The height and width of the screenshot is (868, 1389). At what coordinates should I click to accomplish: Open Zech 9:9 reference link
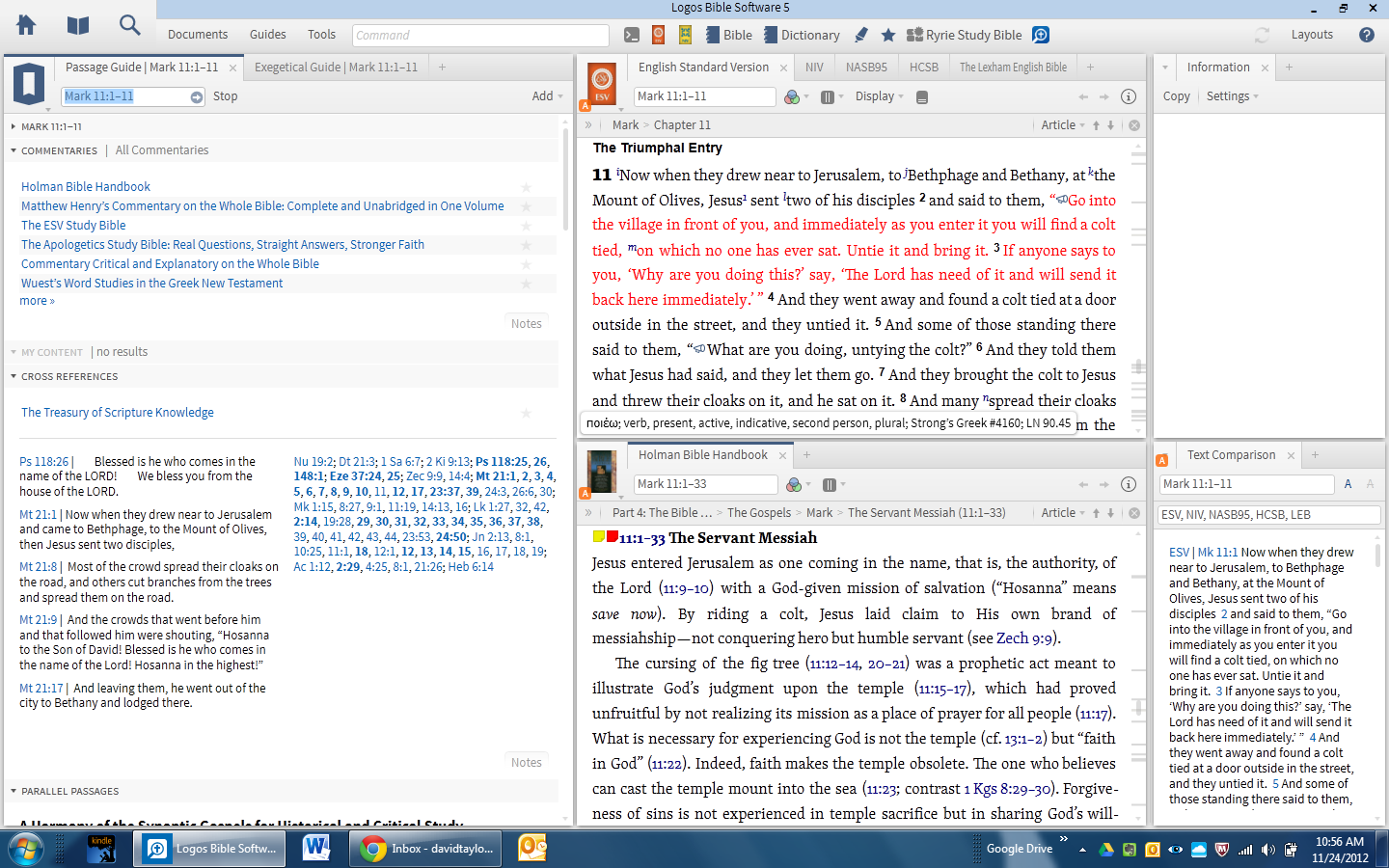[x=1024, y=638]
